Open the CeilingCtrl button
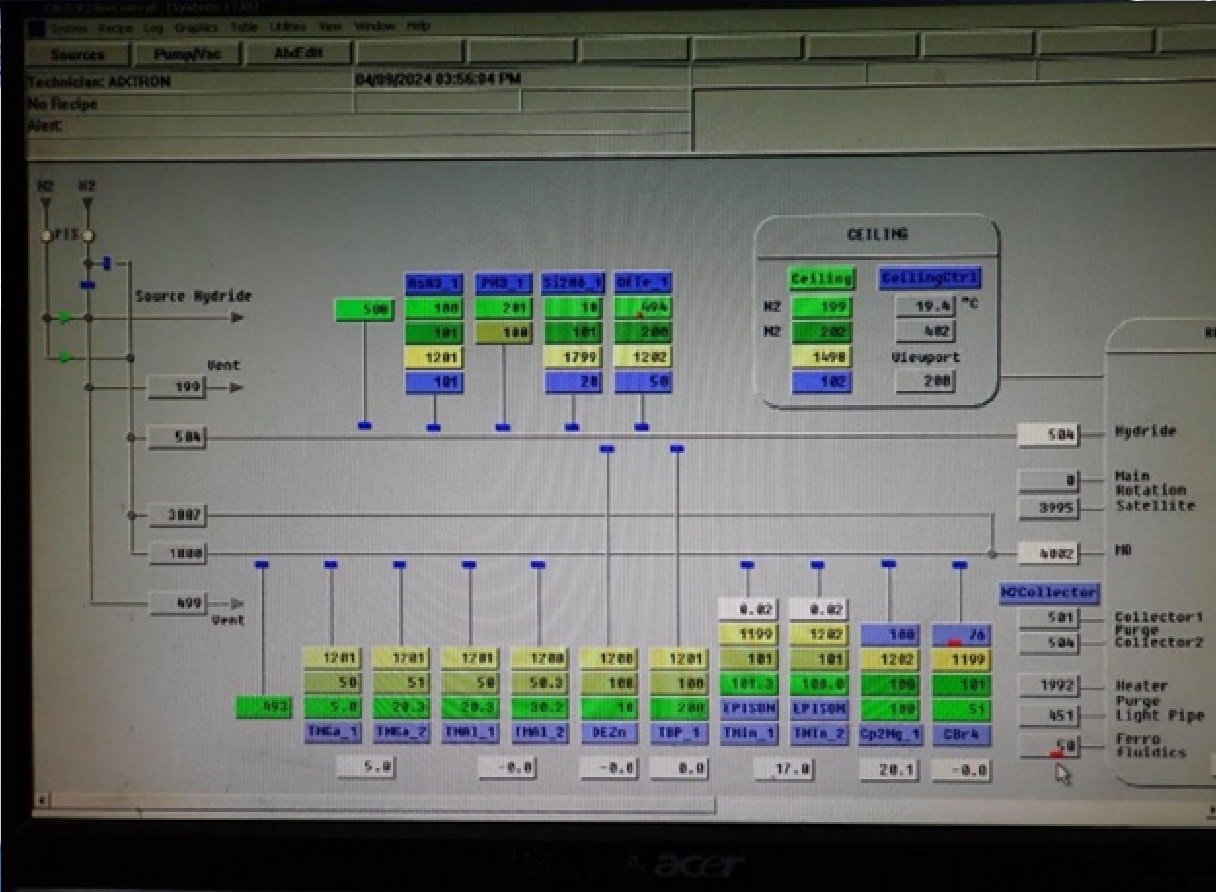 click(930, 278)
